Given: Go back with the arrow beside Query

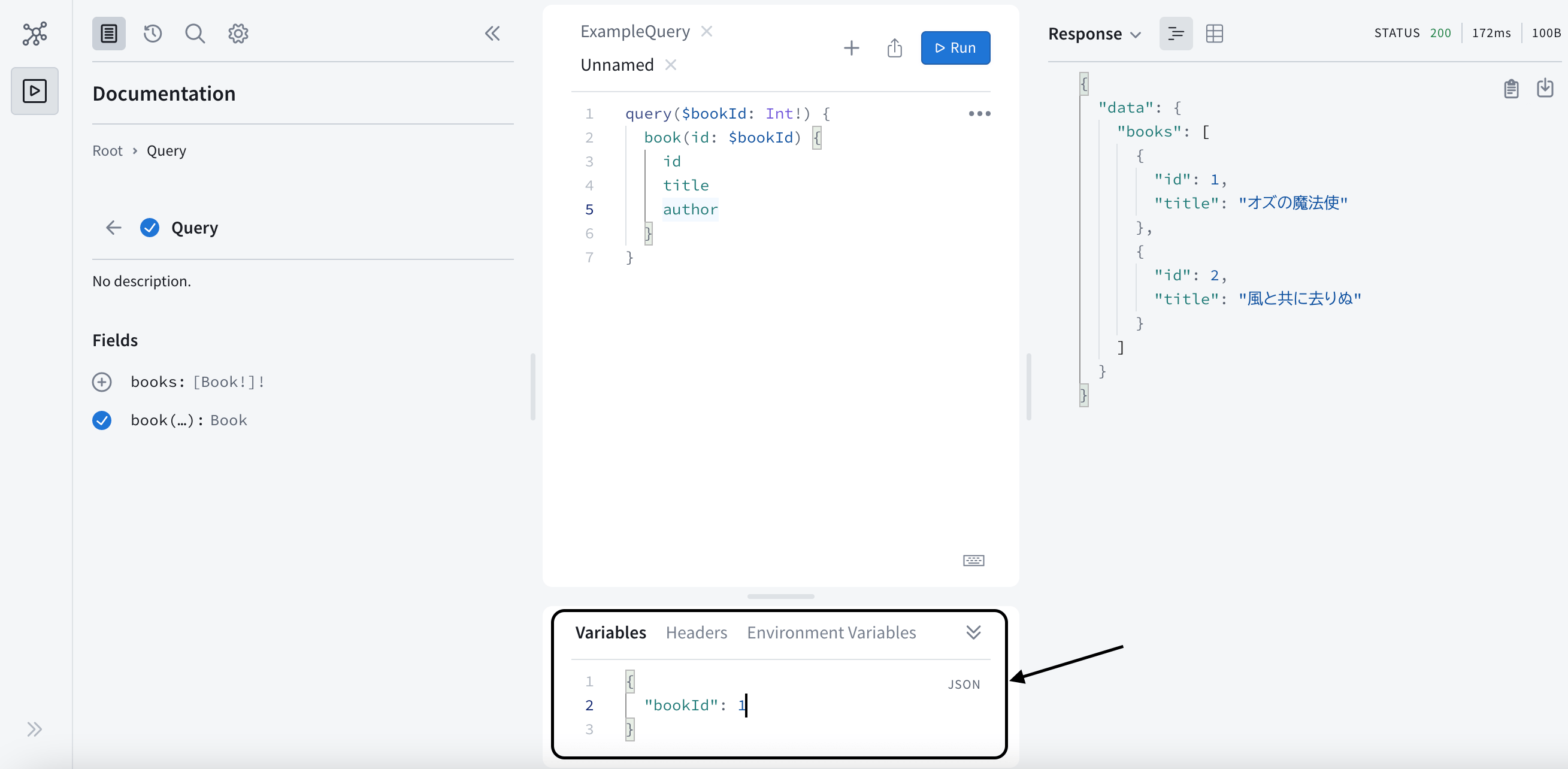Looking at the screenshot, I should coord(114,228).
